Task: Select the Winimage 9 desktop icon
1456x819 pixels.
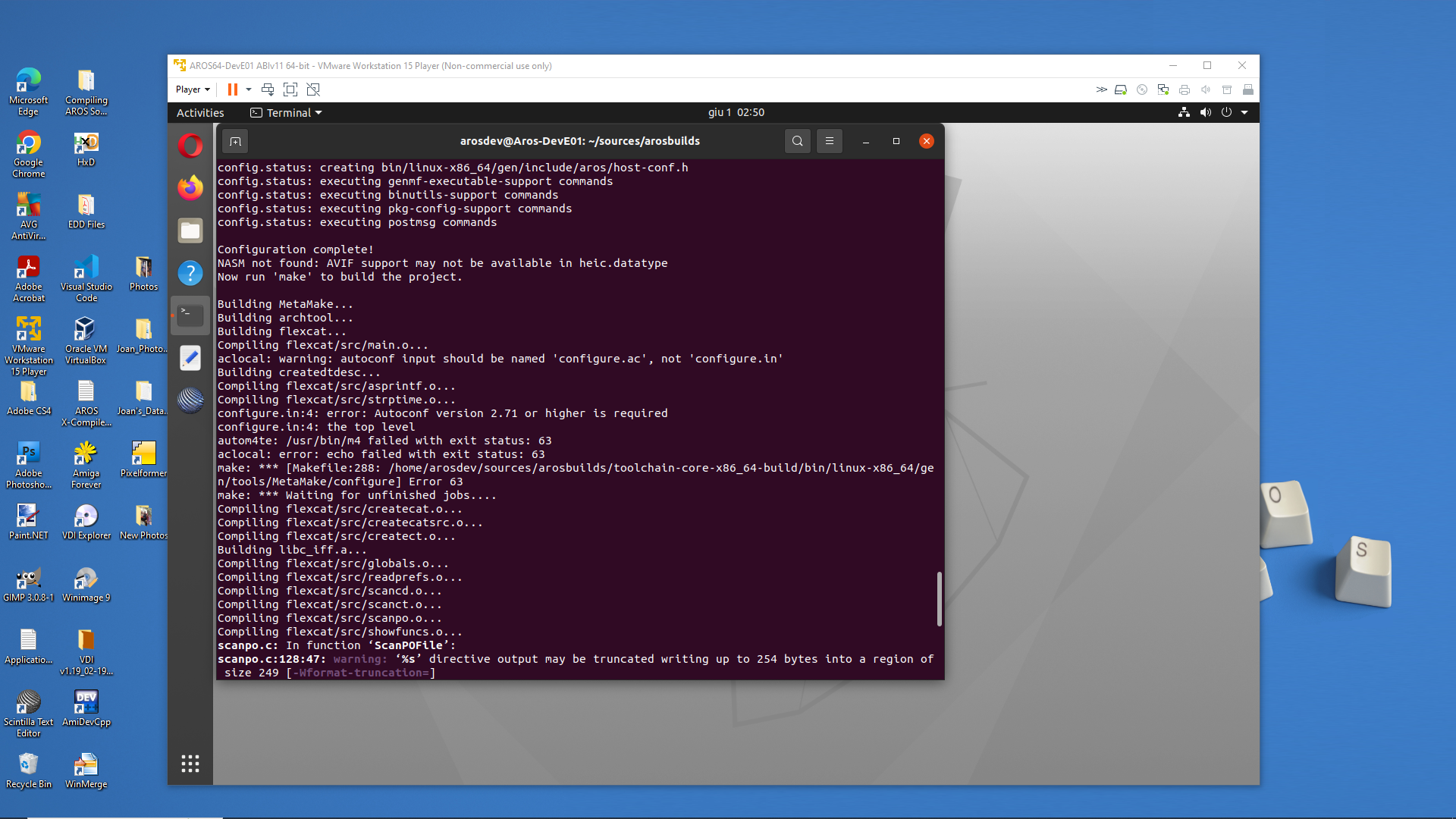Action: 86,584
